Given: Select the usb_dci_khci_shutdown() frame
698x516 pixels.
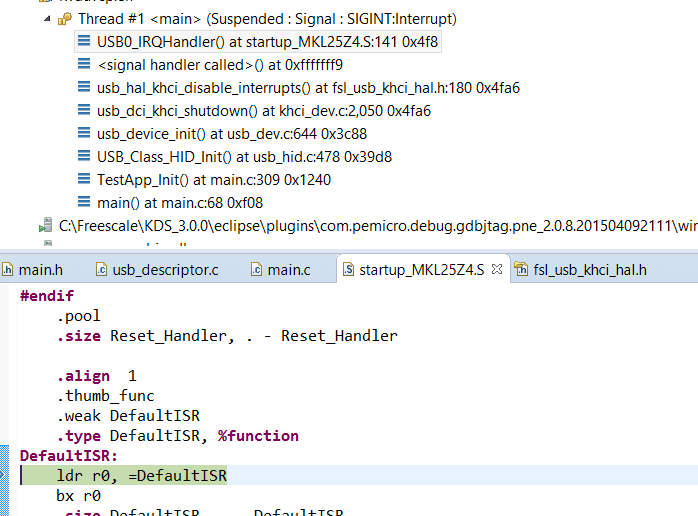Looking at the screenshot, I should [x=264, y=111].
